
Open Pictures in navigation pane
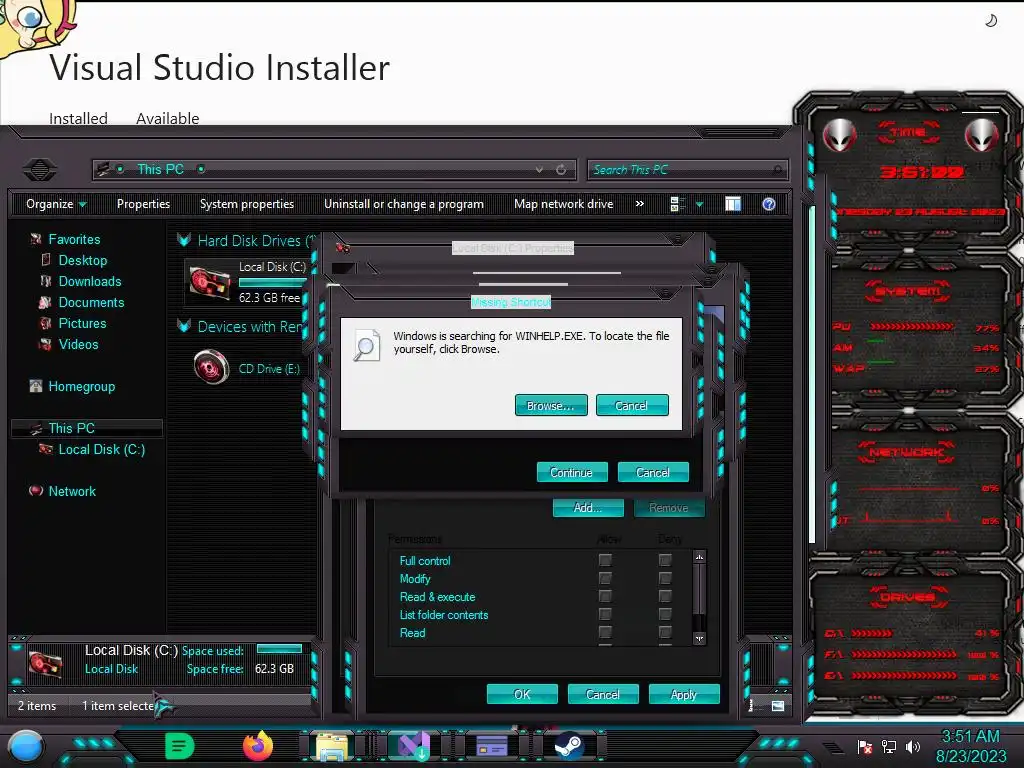pyautogui.click(x=82, y=323)
